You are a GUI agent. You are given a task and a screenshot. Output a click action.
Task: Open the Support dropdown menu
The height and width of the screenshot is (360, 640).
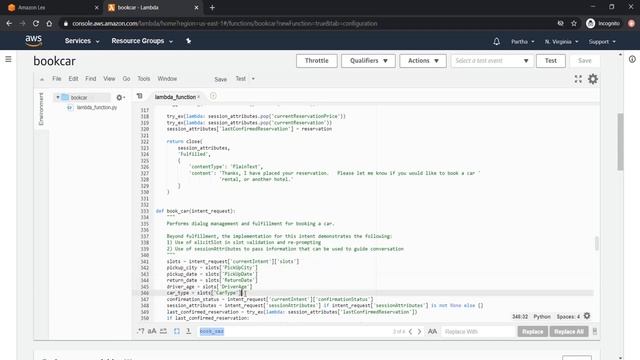click(602, 42)
